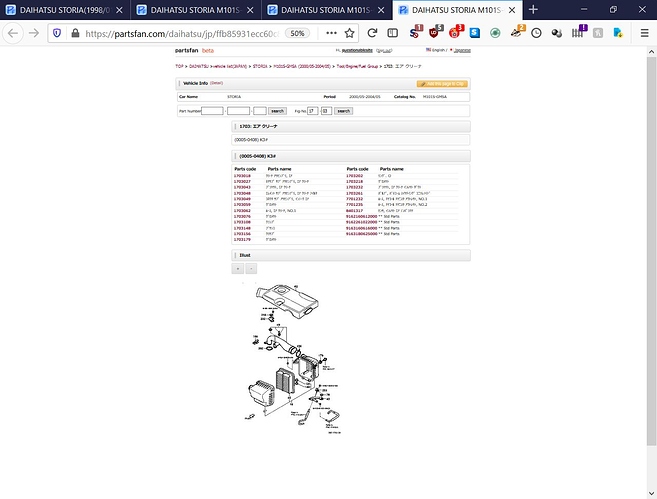Open parts code 1703062 link
Screen dimensions: 657x499
pyautogui.click(x=242, y=211)
